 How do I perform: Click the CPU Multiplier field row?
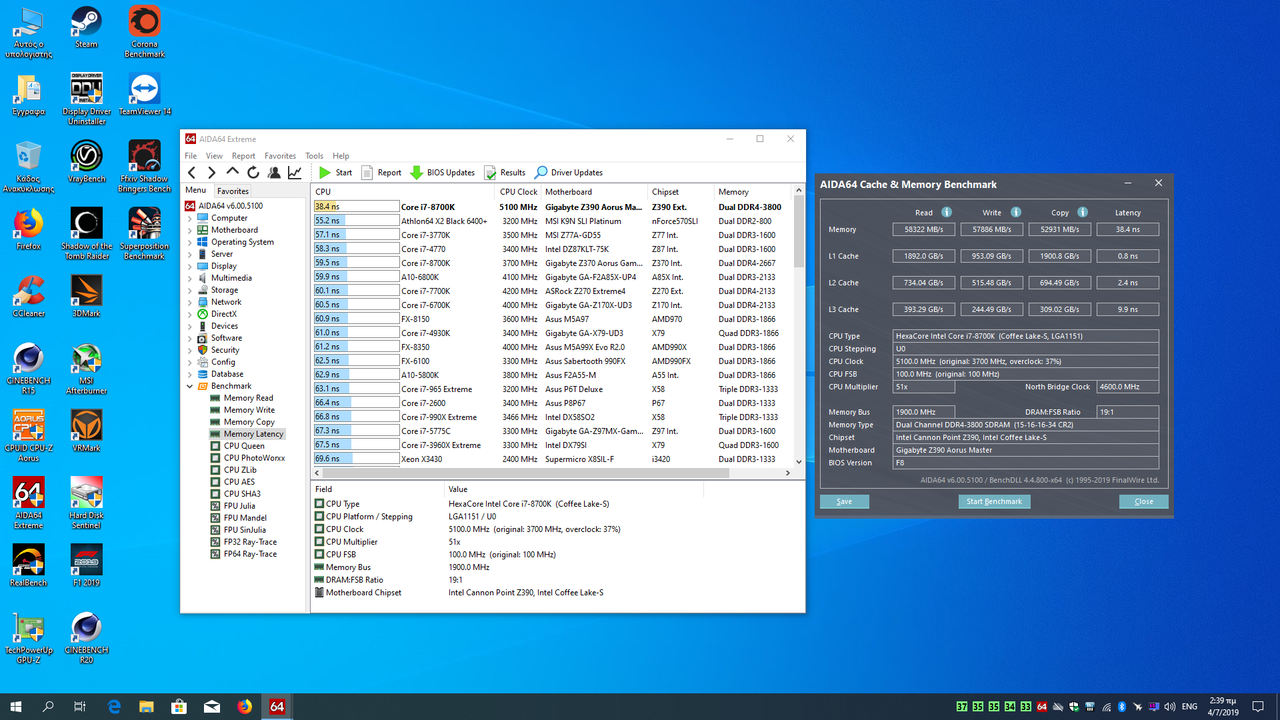[558, 541]
